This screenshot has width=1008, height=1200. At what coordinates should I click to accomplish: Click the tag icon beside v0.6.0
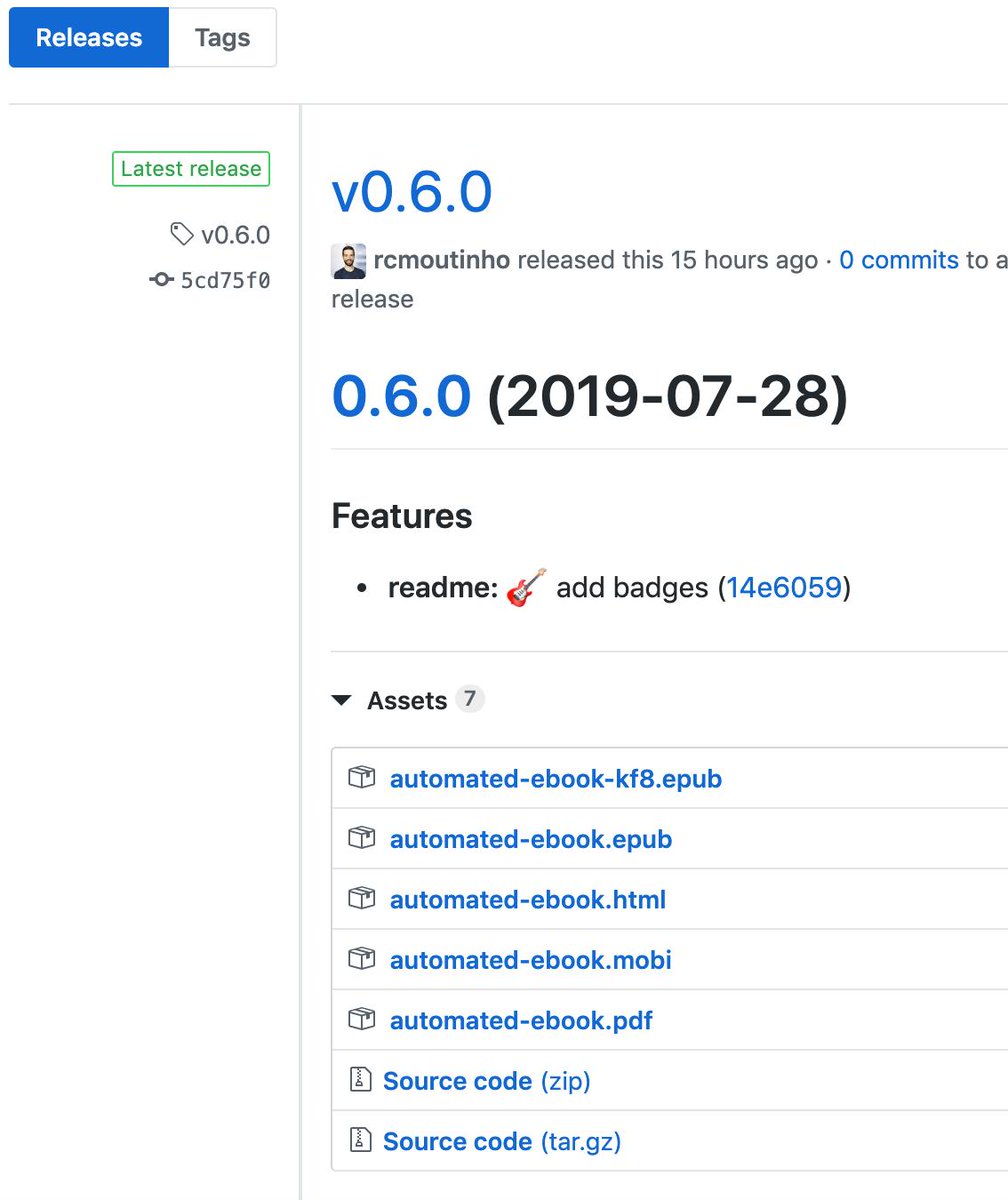click(x=181, y=235)
